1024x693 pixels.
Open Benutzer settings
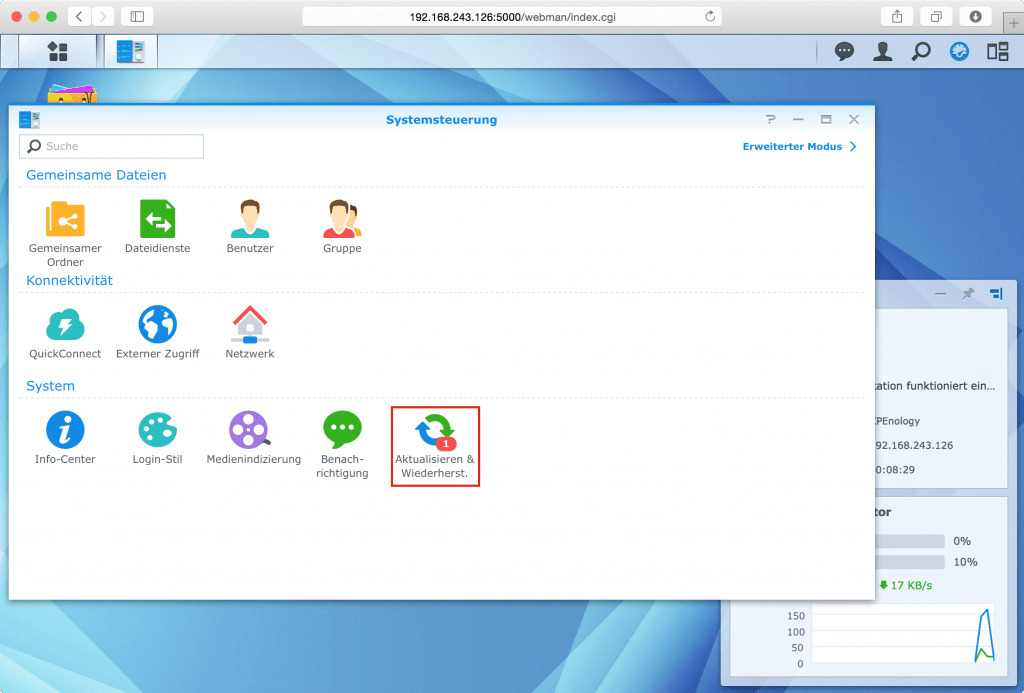tap(250, 227)
